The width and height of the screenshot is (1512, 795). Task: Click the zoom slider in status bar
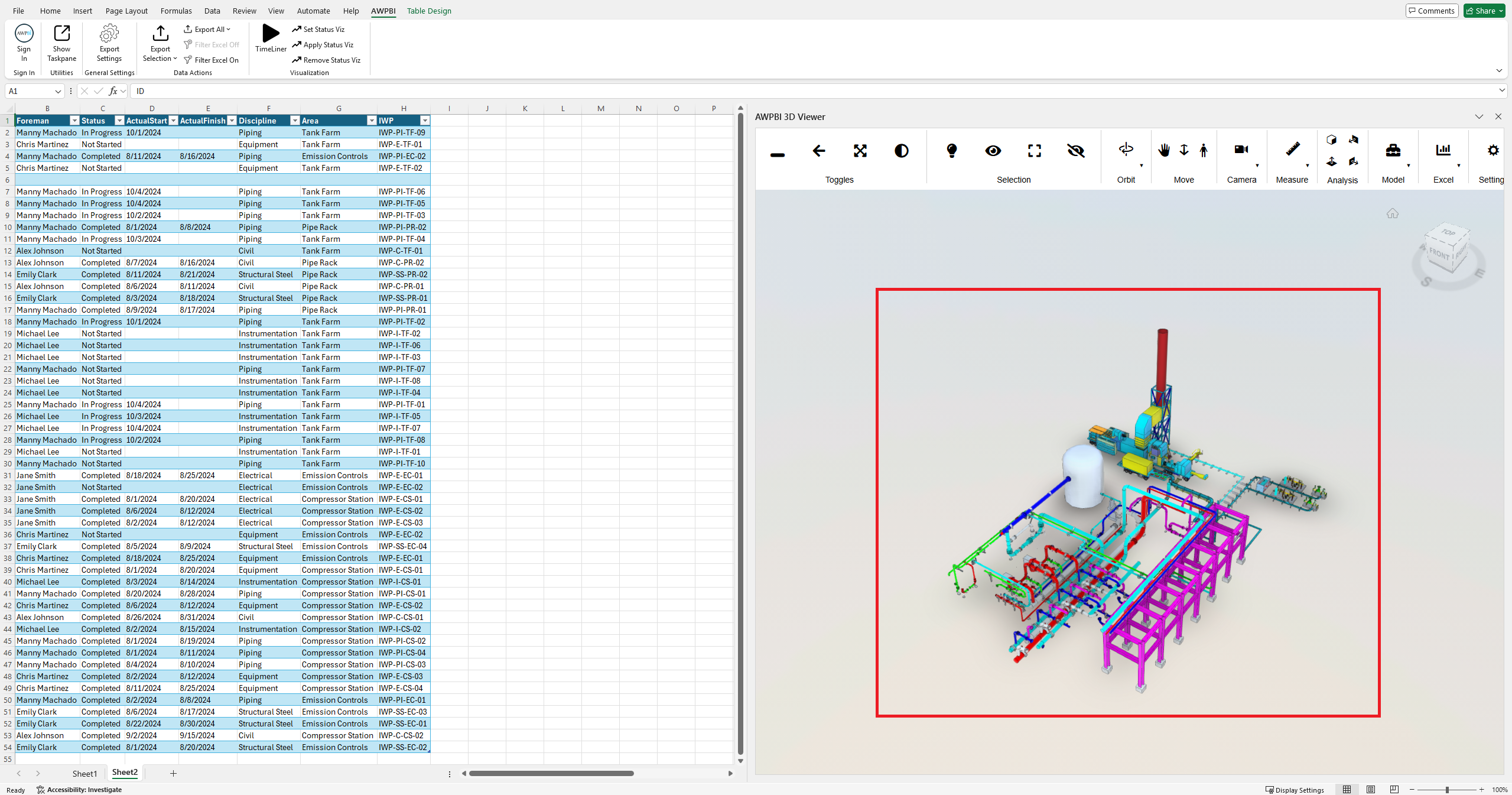click(1446, 790)
